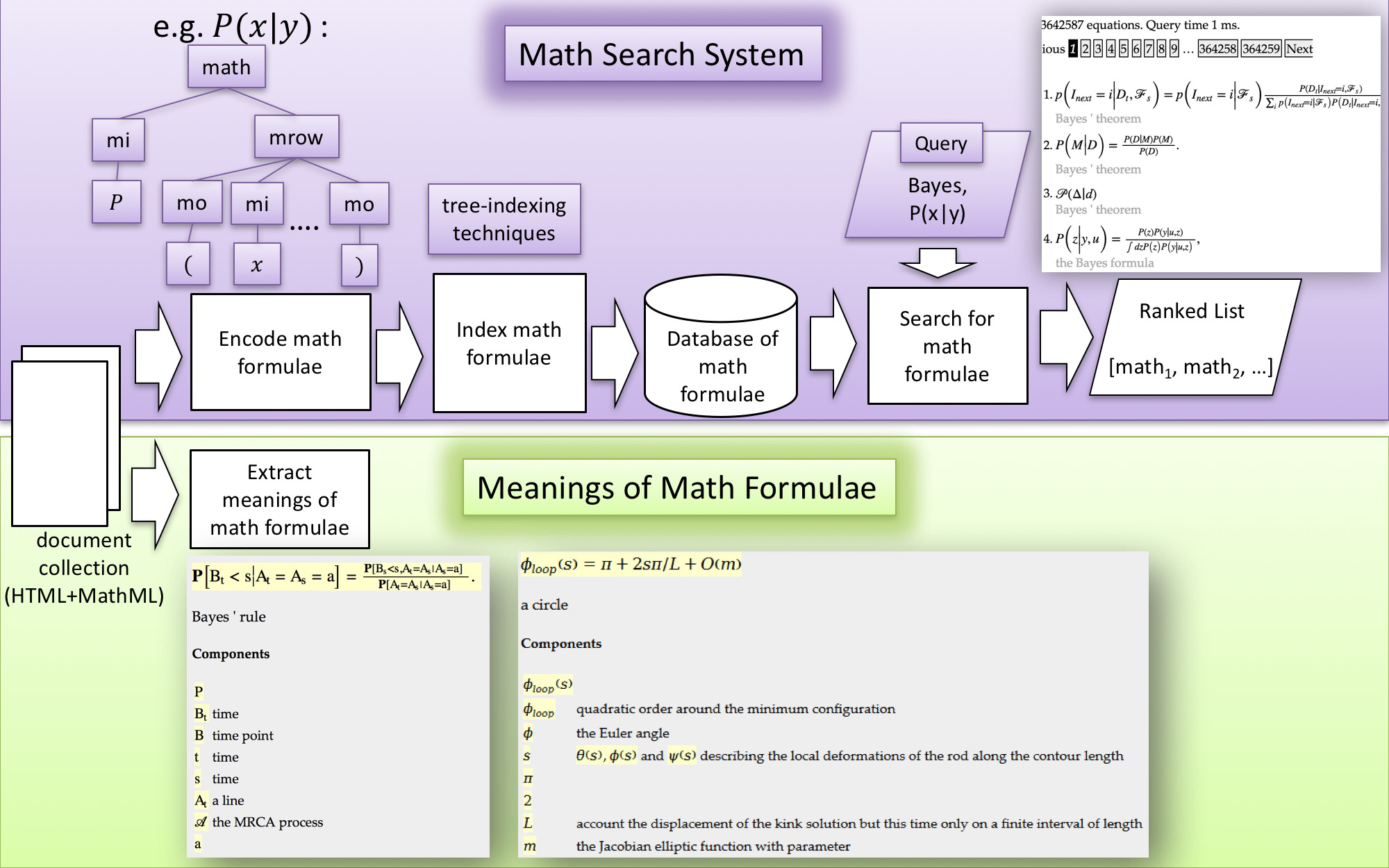Click the 'Query' label box
Image resolution: width=1389 pixels, height=868 pixels.
click(941, 143)
